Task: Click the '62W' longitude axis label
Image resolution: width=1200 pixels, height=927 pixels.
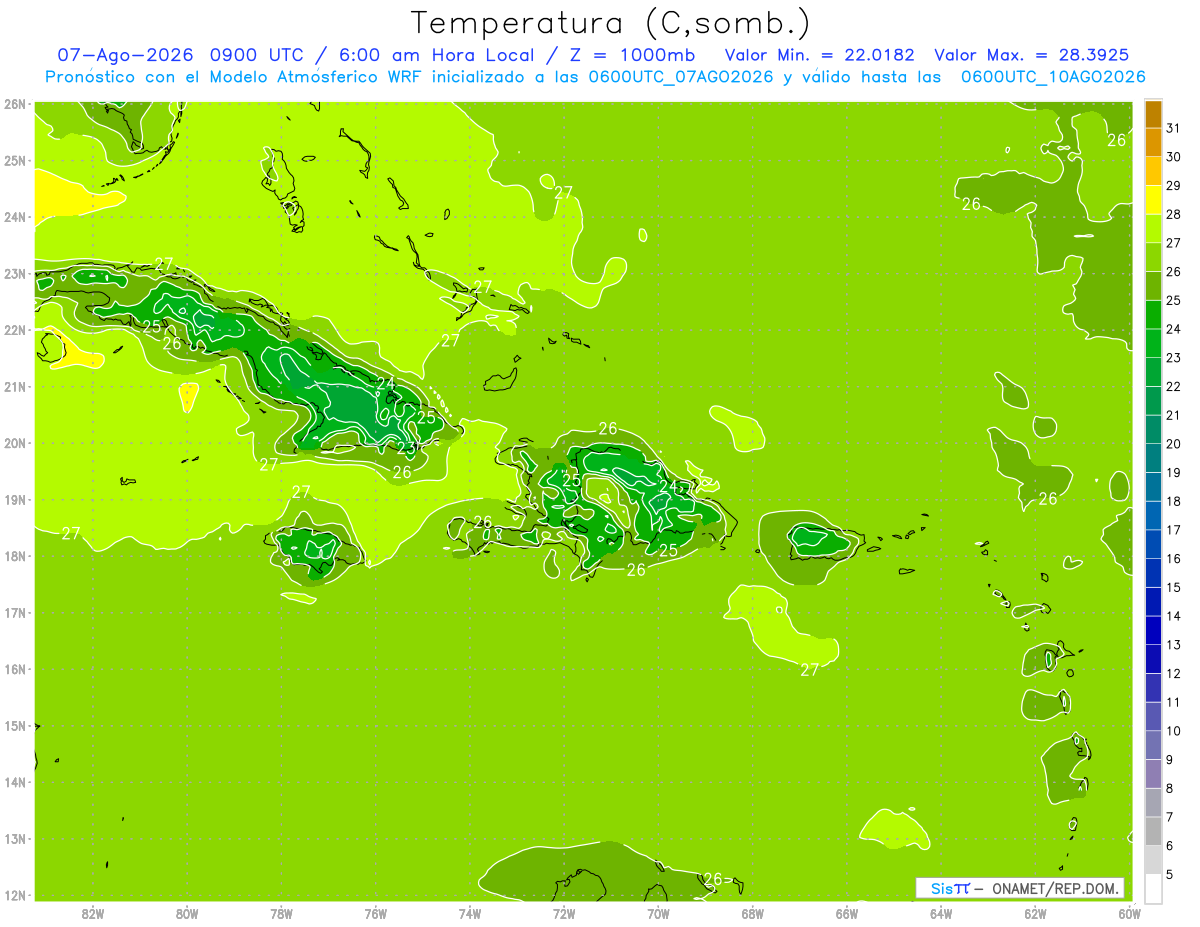Action: pos(1035,913)
